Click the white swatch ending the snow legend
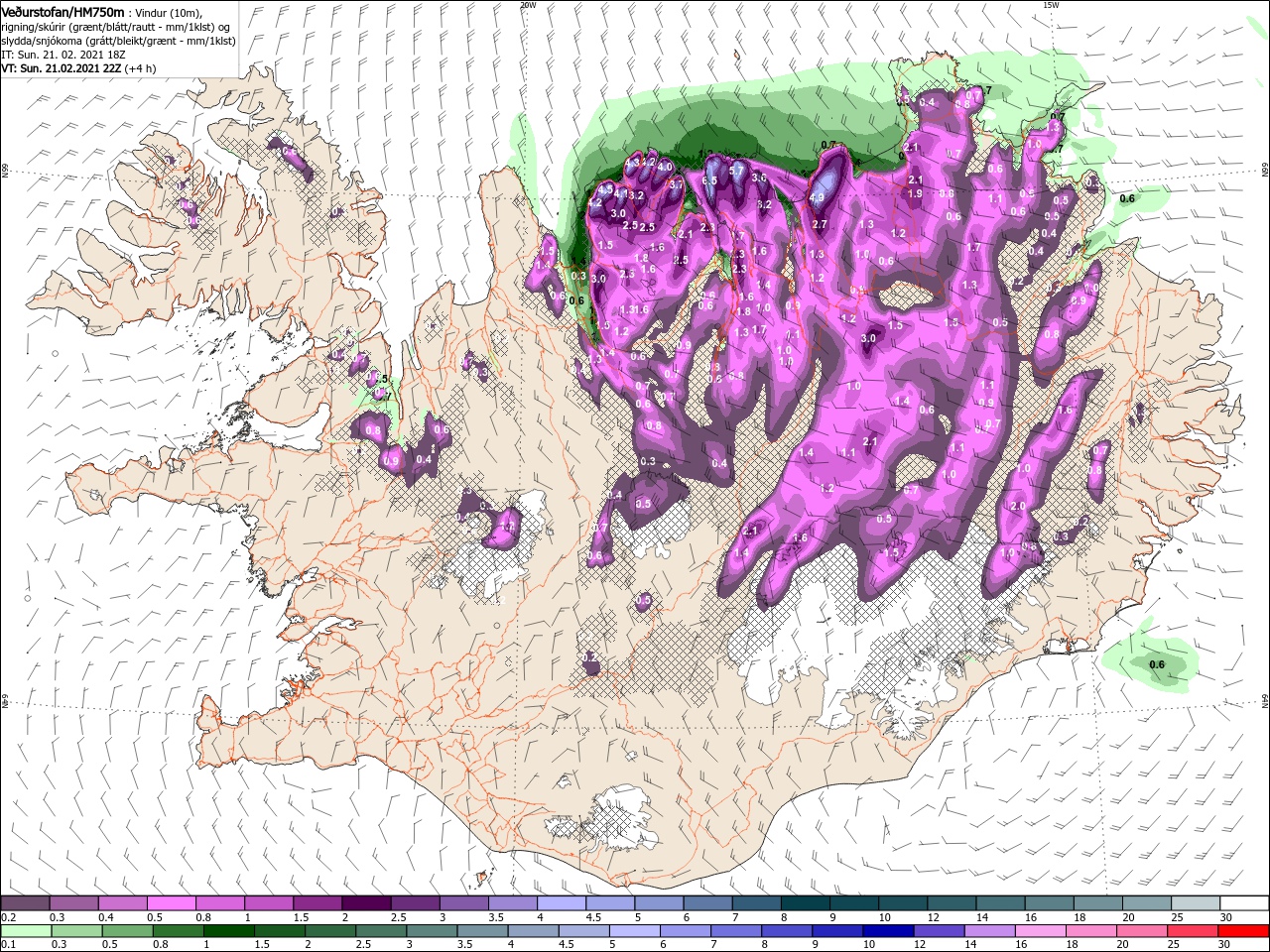This screenshot has width=1270, height=952. [1245, 903]
